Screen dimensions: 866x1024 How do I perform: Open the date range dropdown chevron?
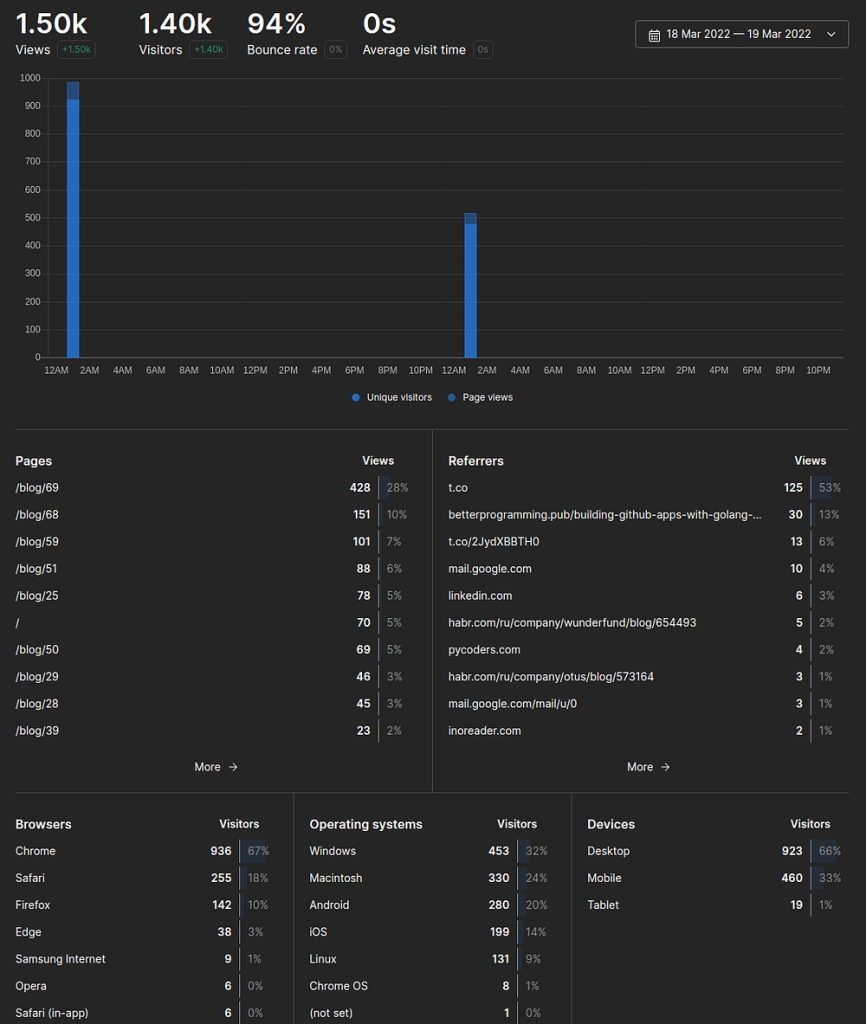tap(830, 34)
